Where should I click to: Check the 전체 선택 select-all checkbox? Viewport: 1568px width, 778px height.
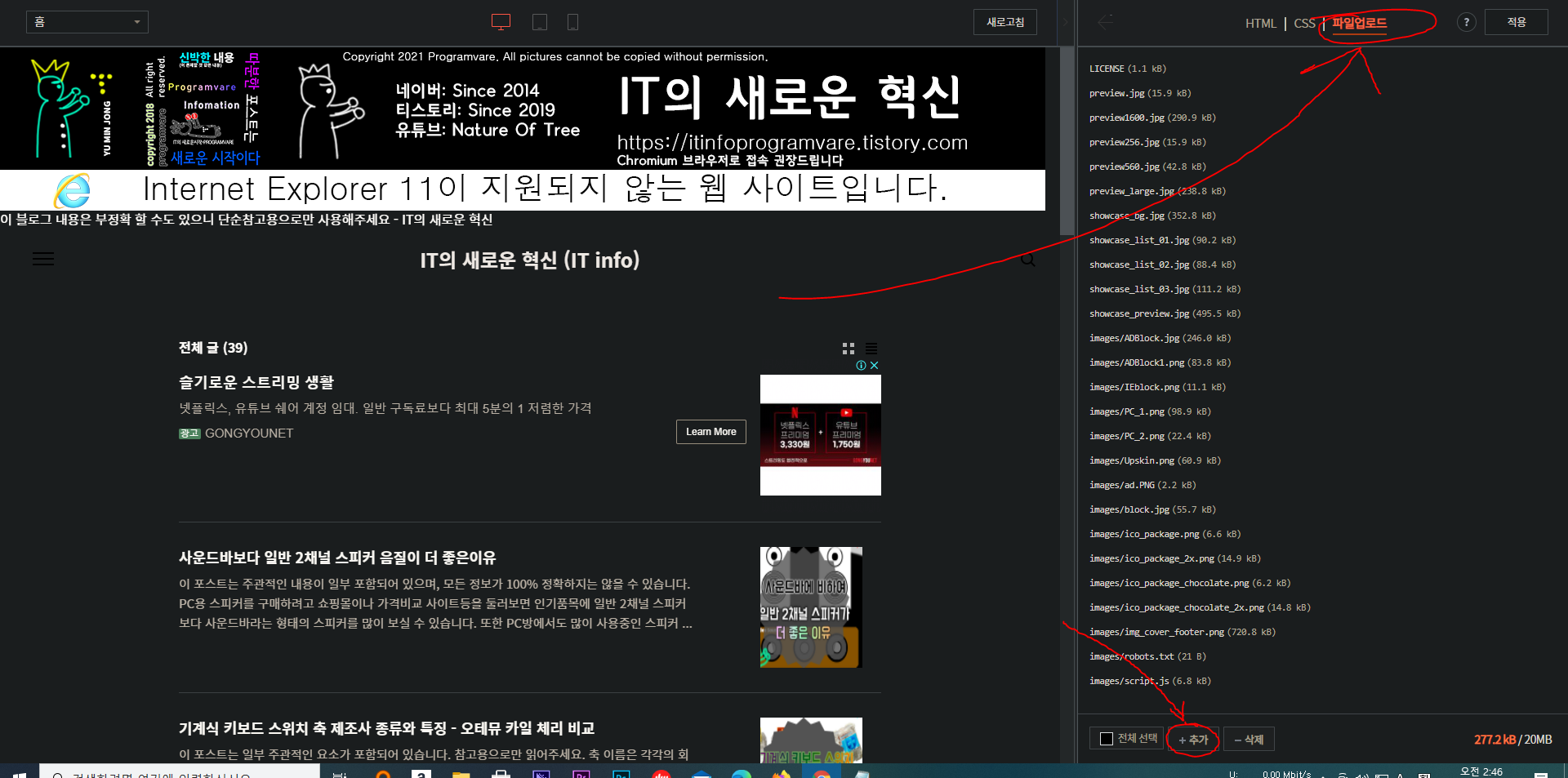click(x=1107, y=739)
